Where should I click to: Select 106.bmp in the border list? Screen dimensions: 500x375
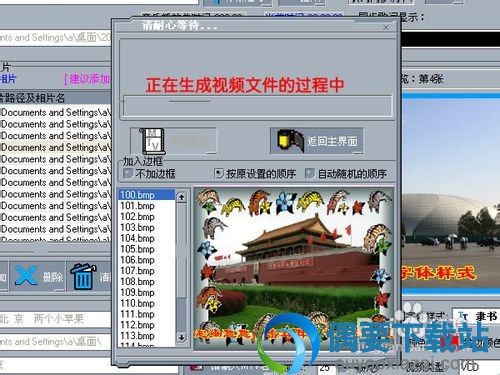pos(147,260)
